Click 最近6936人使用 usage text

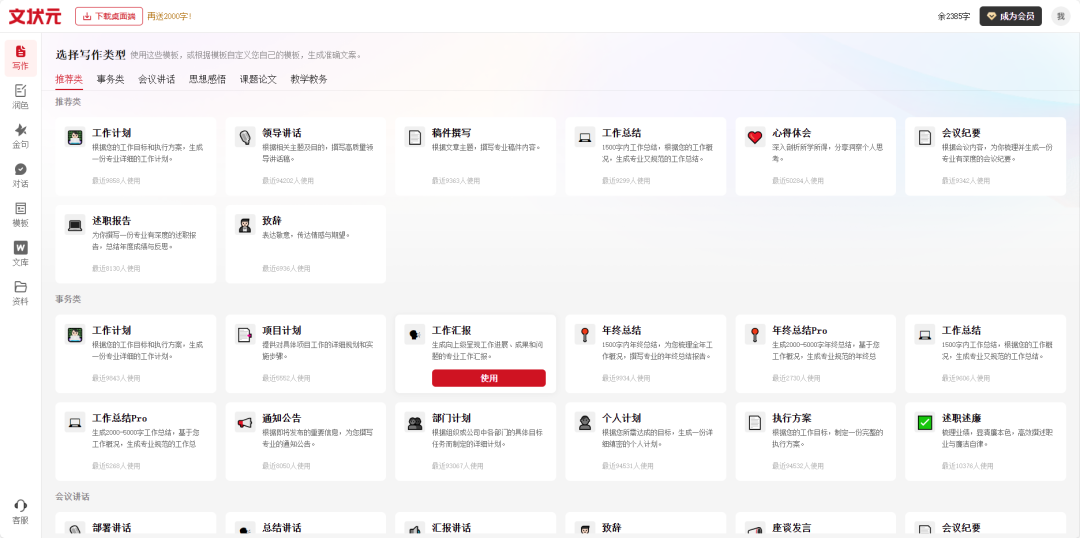click(x=287, y=269)
